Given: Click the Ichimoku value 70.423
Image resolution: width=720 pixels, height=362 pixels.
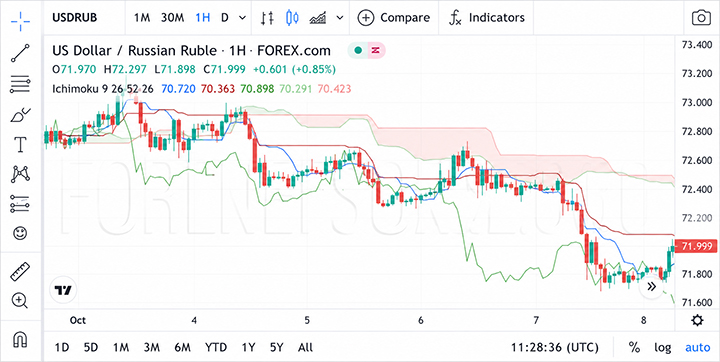Looking at the screenshot, I should click(x=334, y=89).
